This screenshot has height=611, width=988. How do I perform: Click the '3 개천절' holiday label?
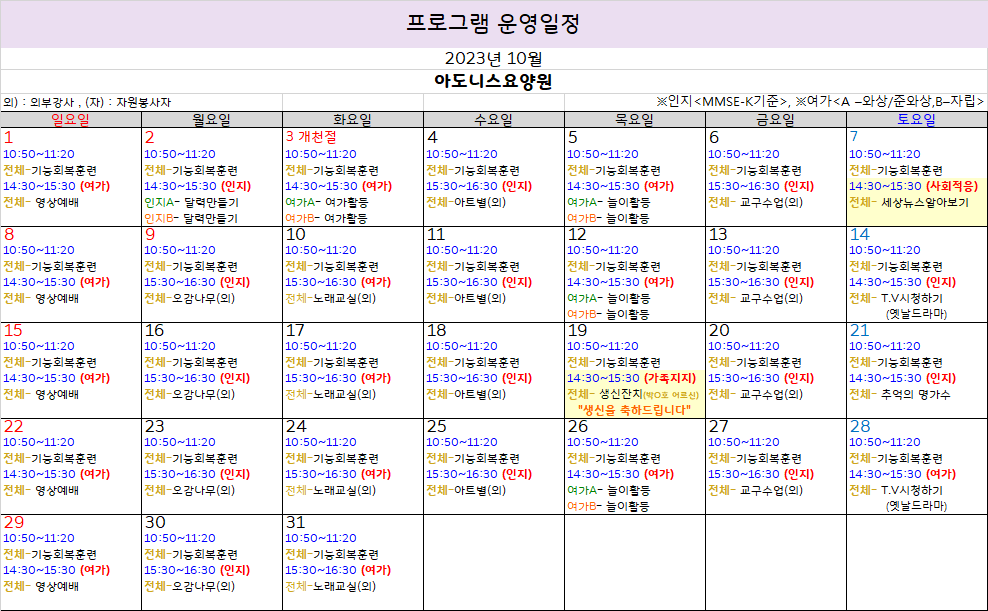point(311,137)
